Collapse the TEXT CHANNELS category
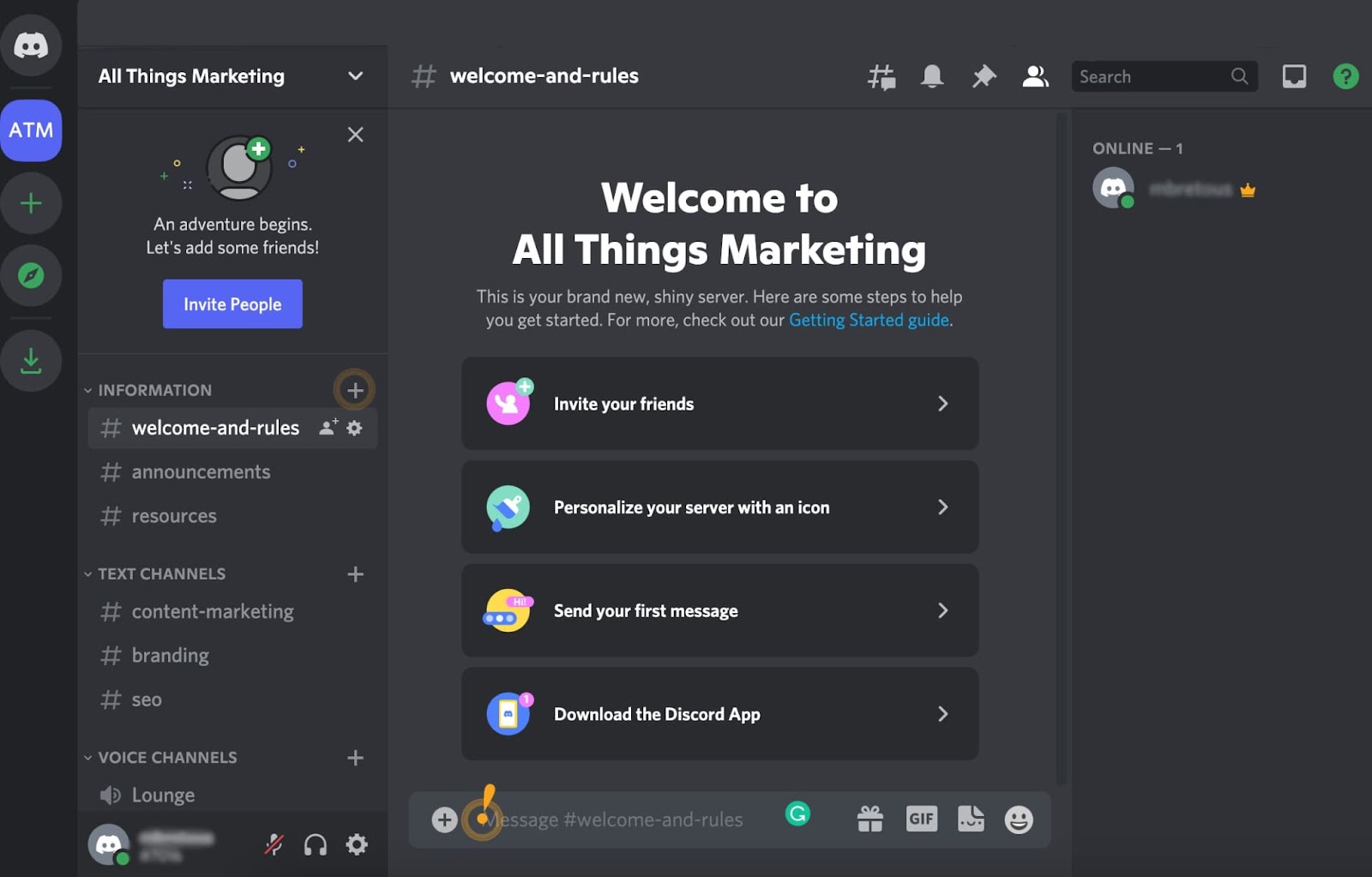1372x877 pixels. (x=161, y=574)
